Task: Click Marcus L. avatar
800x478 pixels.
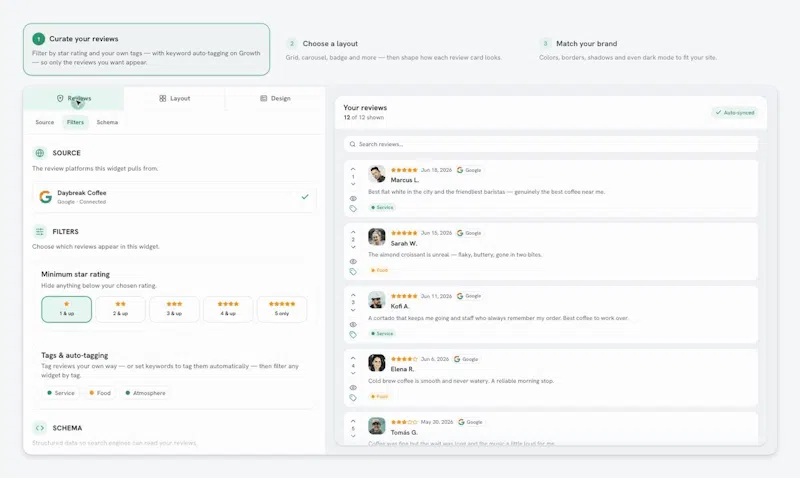Action: 377,174
